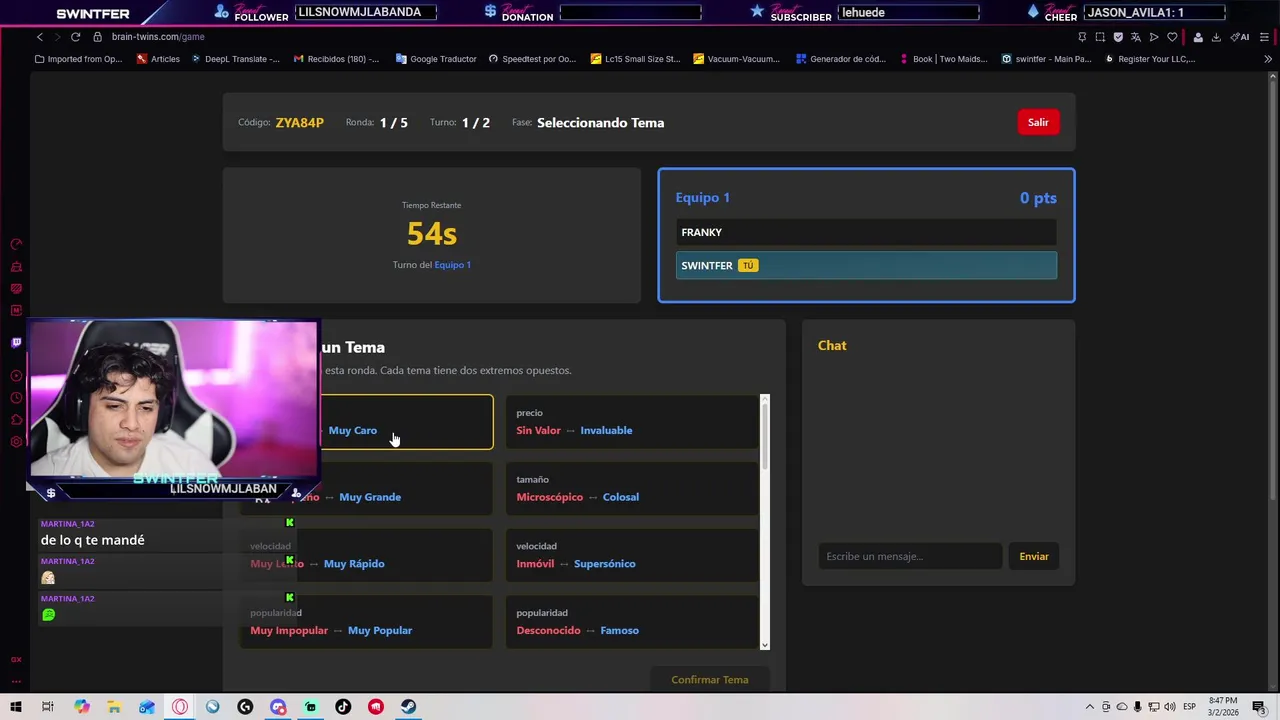Image resolution: width=1280 pixels, height=720 pixels.
Task: Click the red Salir button
Action: point(1038,122)
